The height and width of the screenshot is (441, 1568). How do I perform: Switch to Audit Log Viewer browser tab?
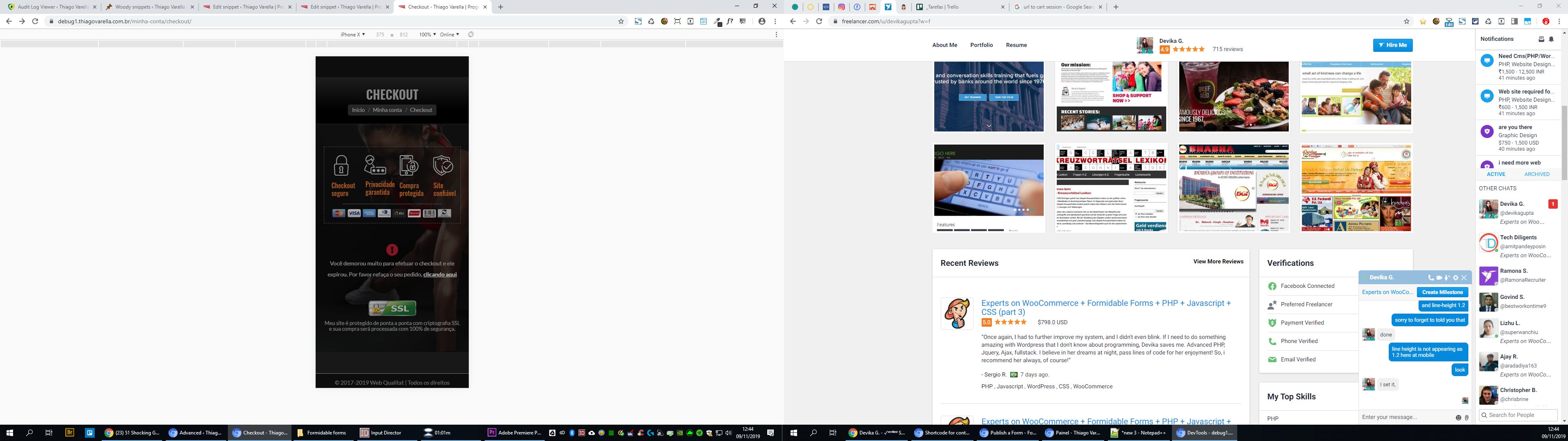49,7
